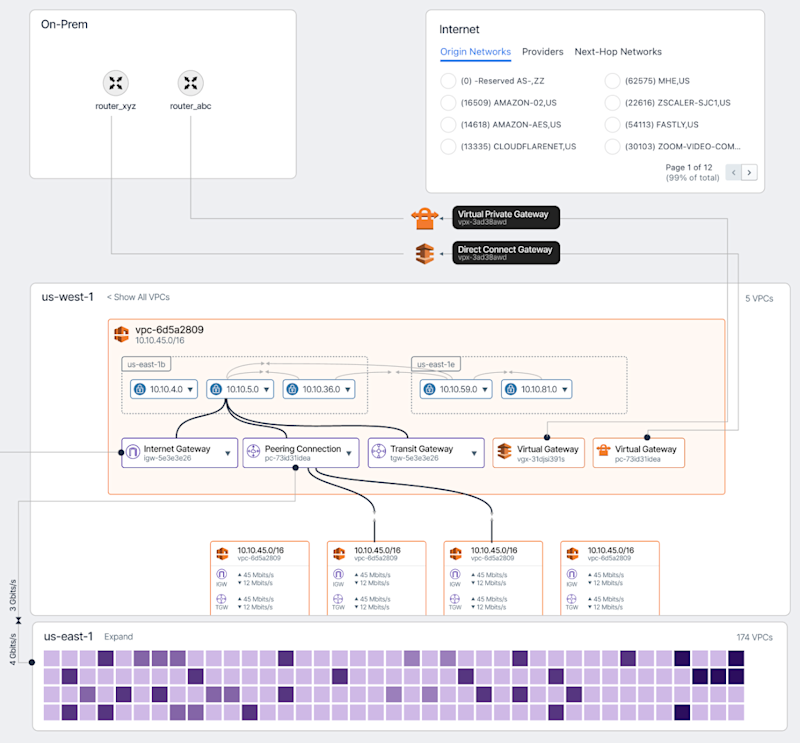Click the VPC icon in first 10.10.45.0/16 card
This screenshot has width=800, height=743.
[222, 554]
